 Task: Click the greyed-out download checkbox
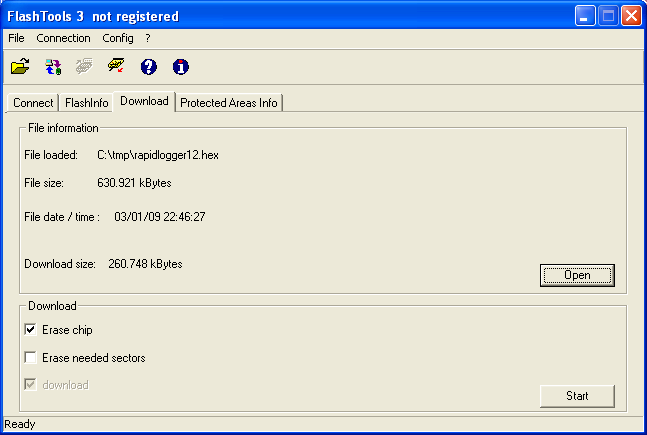31,385
